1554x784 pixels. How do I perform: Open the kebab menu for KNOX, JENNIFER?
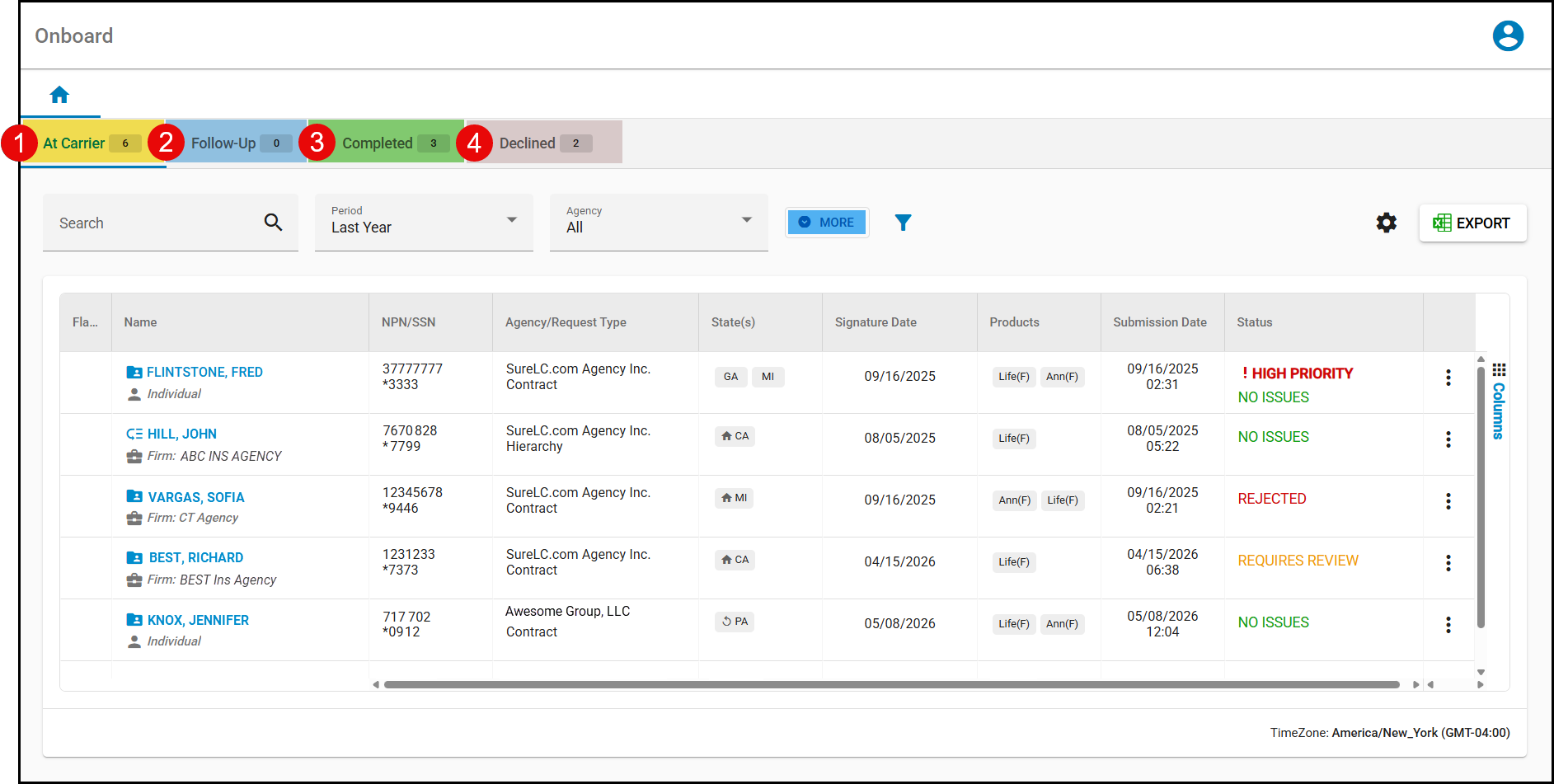pos(1448,625)
